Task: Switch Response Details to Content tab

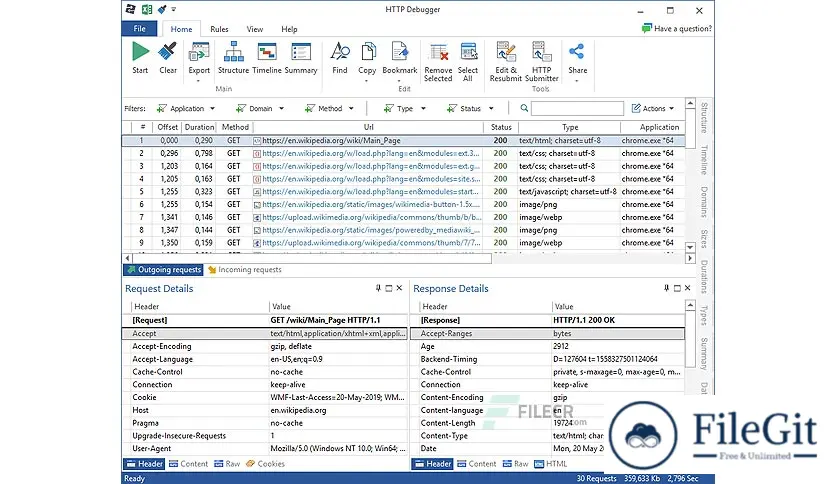Action: tap(477, 464)
